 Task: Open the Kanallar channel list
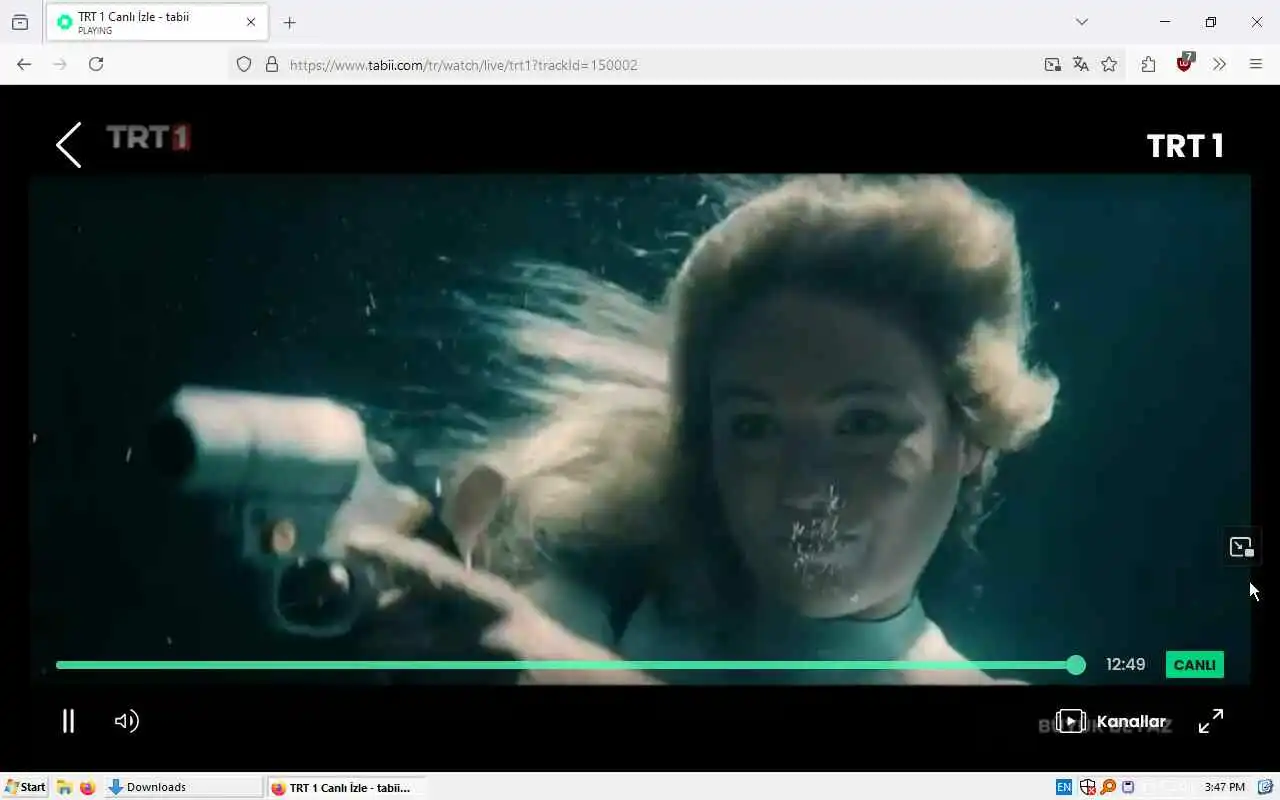(1111, 721)
